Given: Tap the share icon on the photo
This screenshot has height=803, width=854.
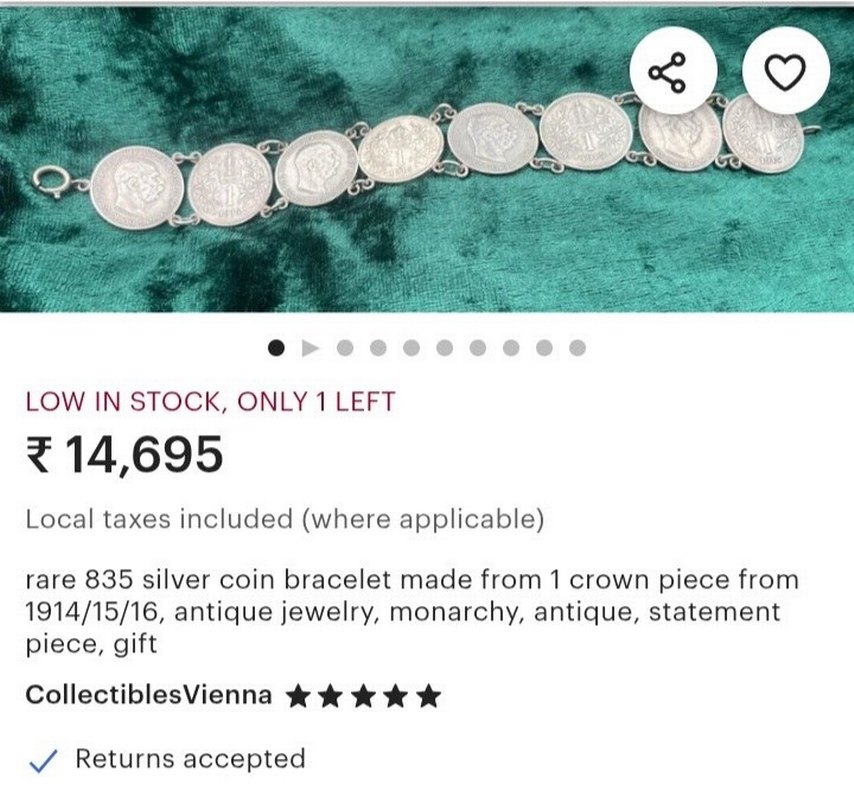Looking at the screenshot, I should [673, 71].
